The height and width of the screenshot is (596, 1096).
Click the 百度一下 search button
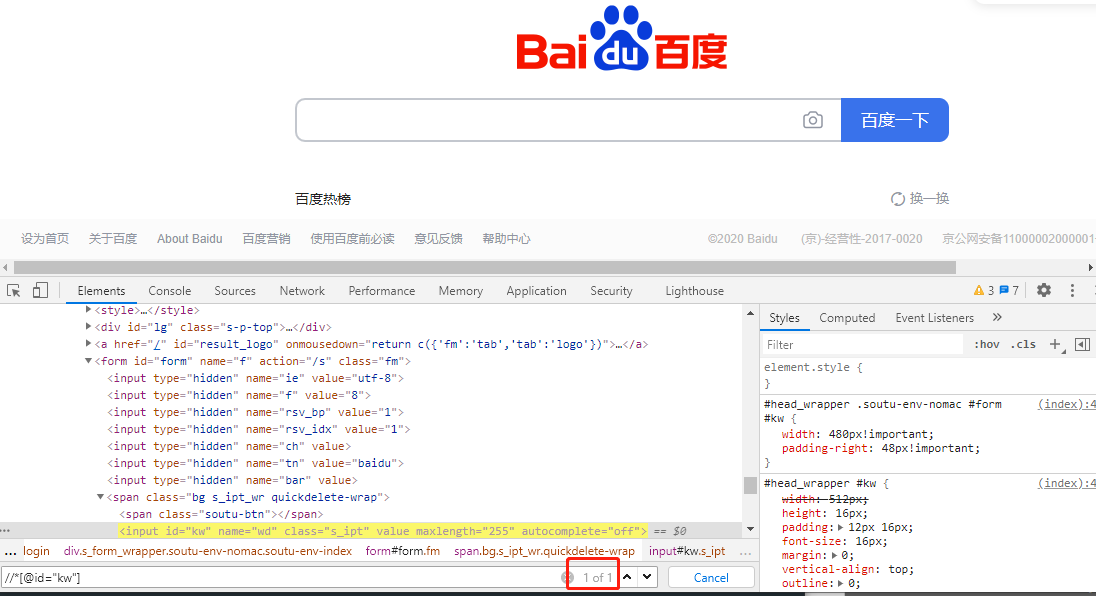(x=895, y=120)
